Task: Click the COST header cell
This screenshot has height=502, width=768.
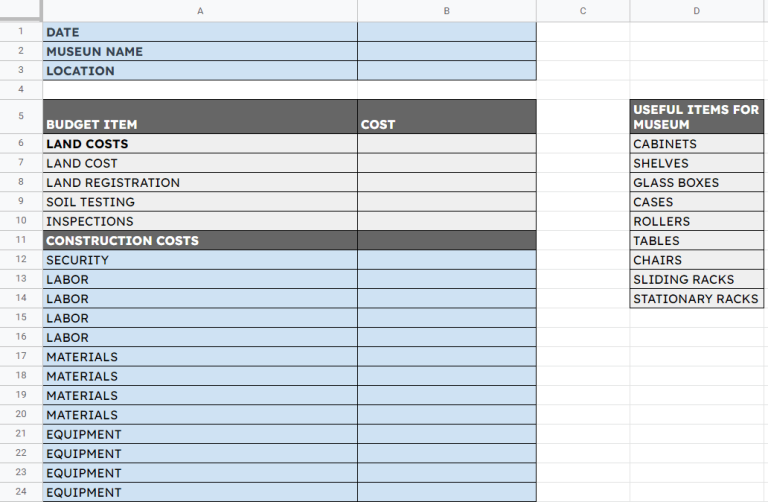Action: [447, 117]
